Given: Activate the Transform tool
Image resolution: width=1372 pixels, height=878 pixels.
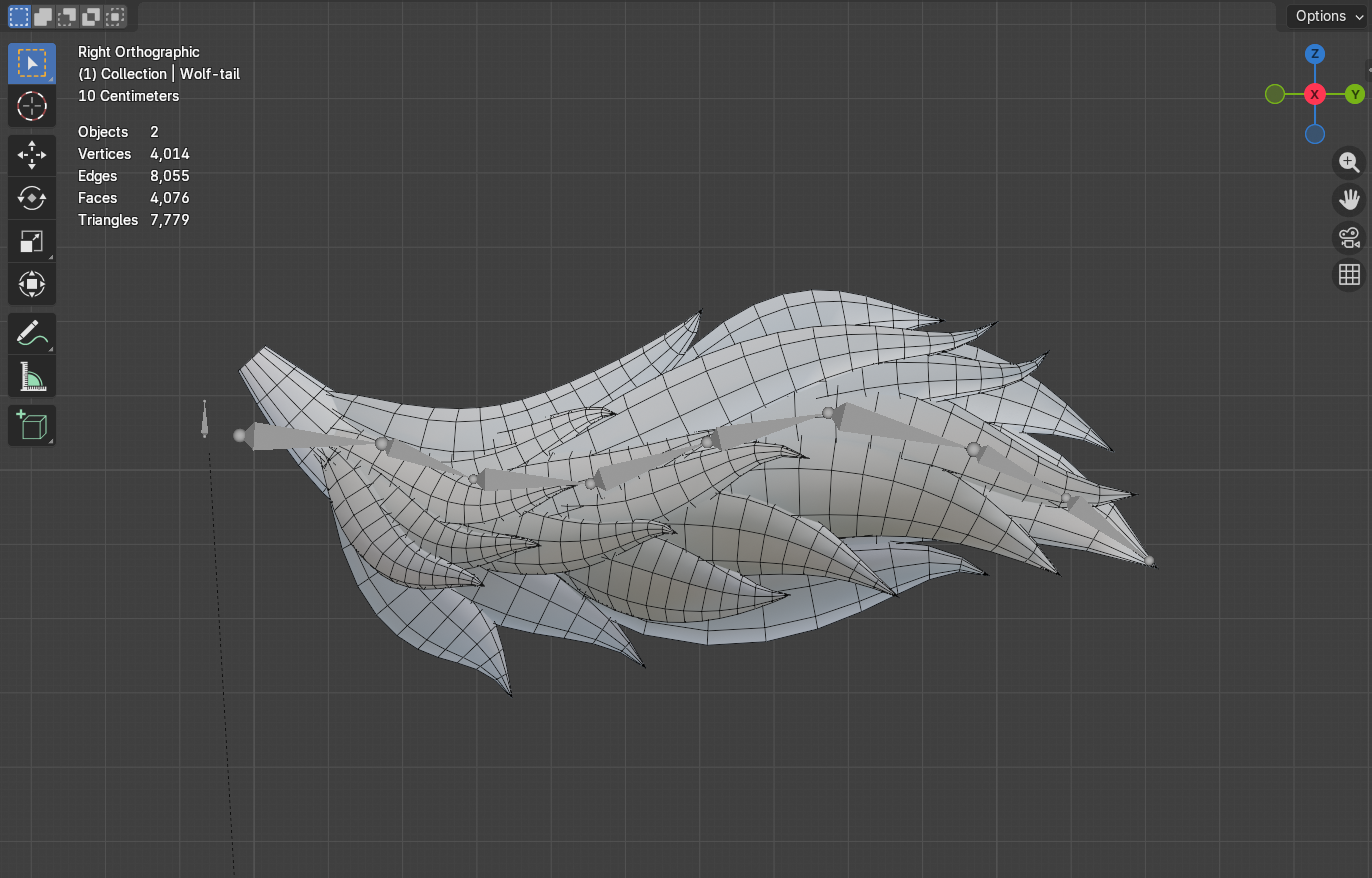Looking at the screenshot, I should 32,284.
